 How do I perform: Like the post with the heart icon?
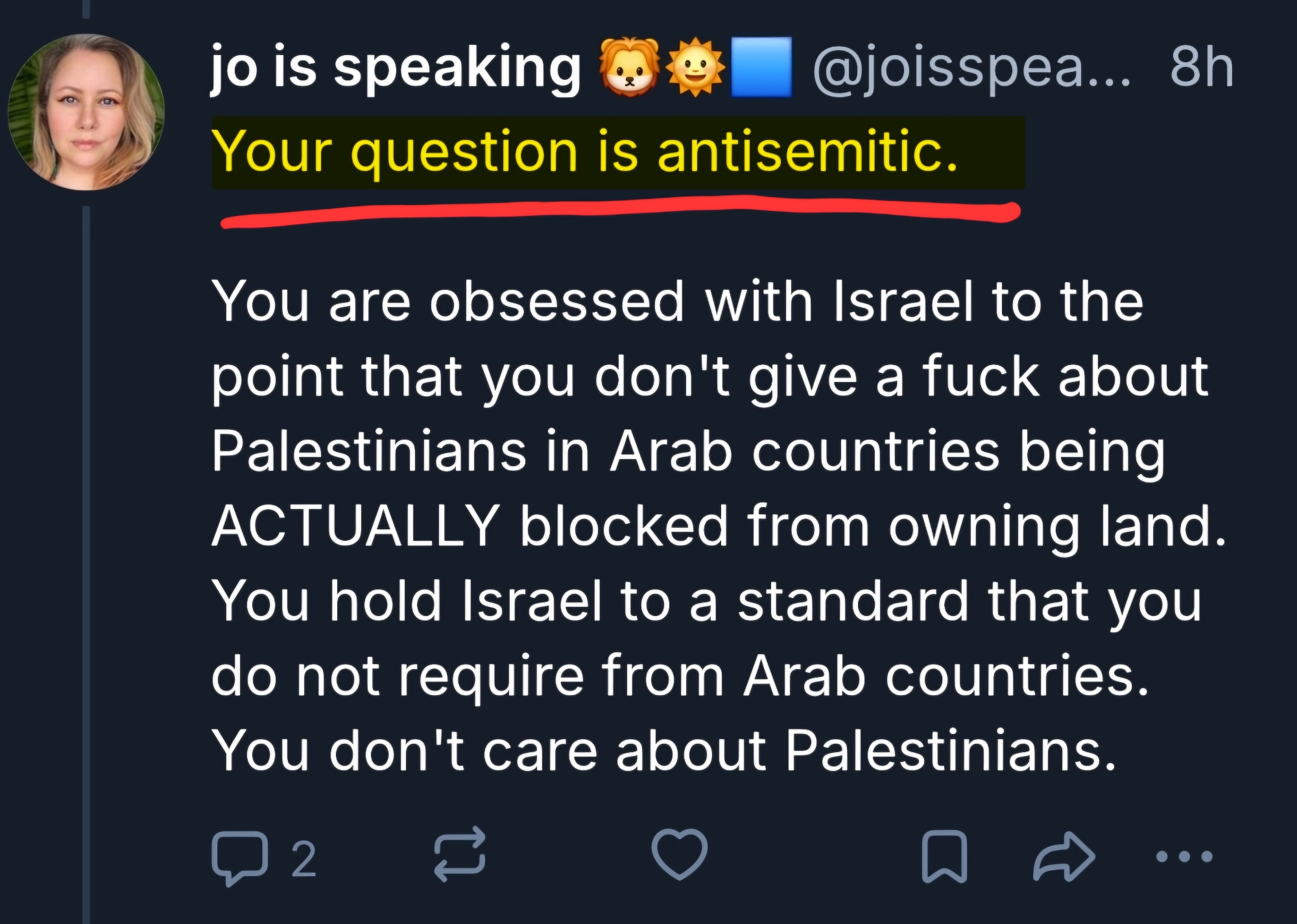[x=679, y=855]
